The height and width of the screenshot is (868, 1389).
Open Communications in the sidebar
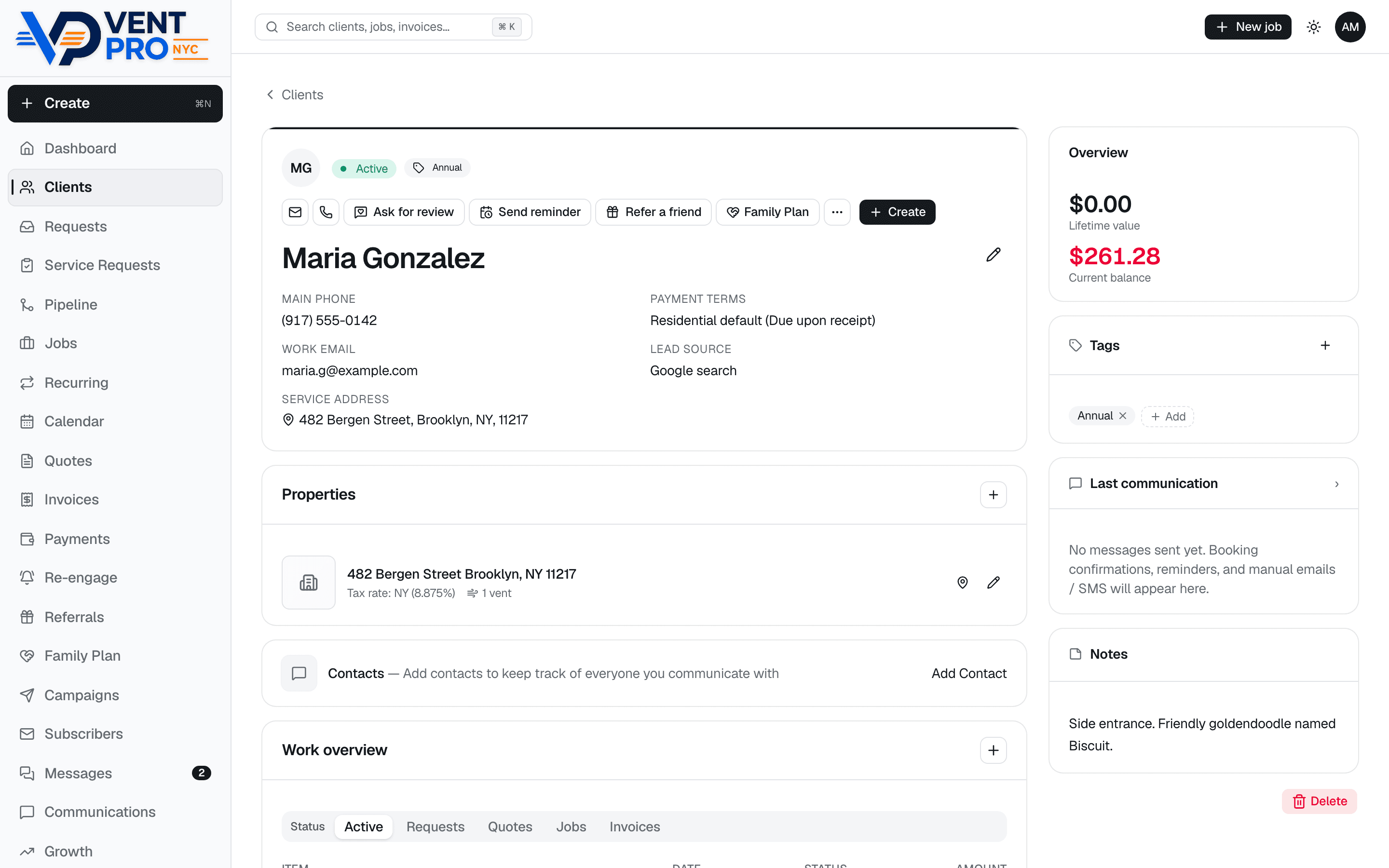115,812
